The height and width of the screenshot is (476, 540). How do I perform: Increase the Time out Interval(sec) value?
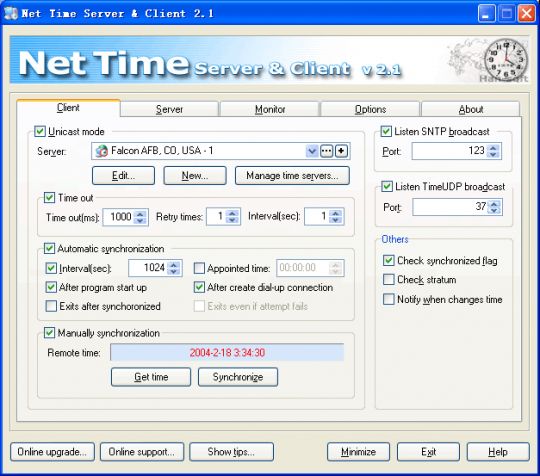pos(335,214)
